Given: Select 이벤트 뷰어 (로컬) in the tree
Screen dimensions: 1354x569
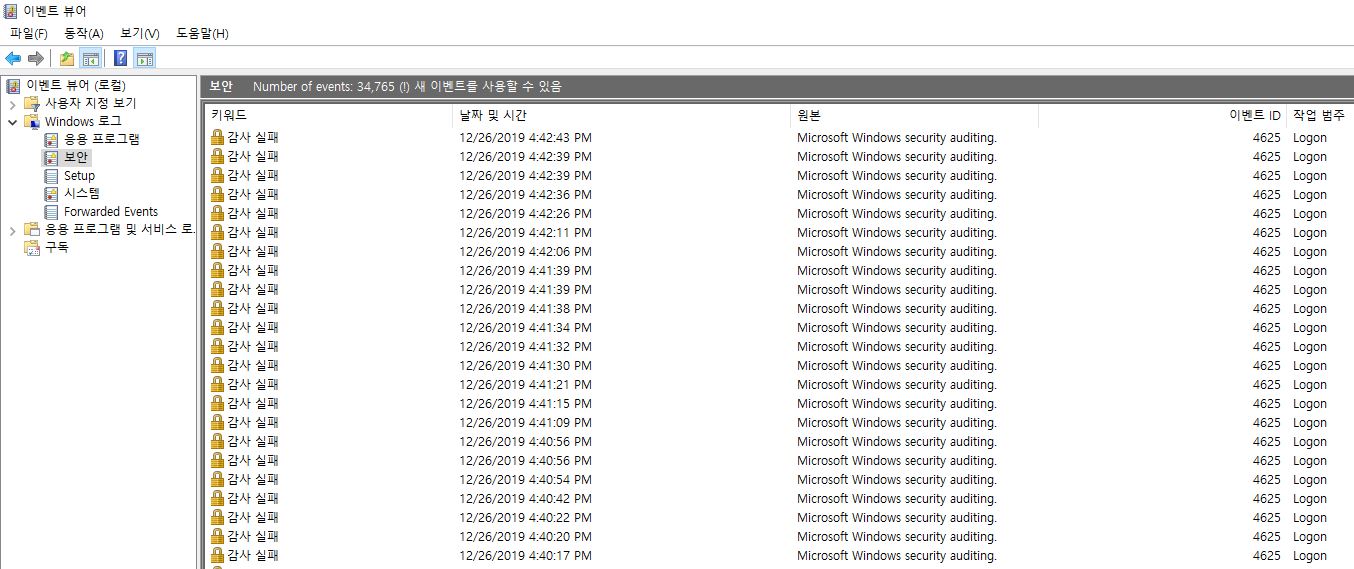Looking at the screenshot, I should click(76, 85).
